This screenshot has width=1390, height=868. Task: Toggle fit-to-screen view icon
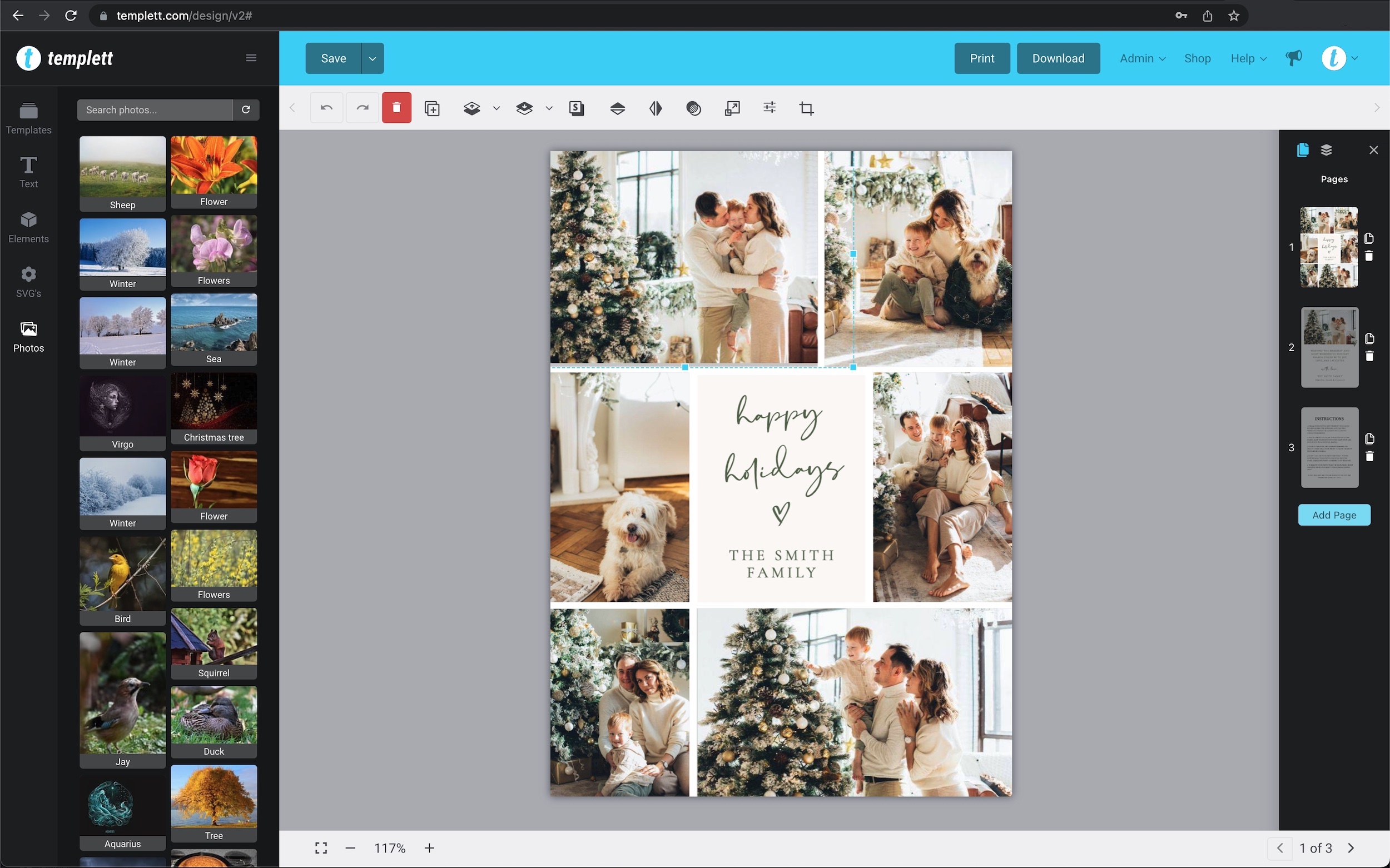tap(321, 848)
